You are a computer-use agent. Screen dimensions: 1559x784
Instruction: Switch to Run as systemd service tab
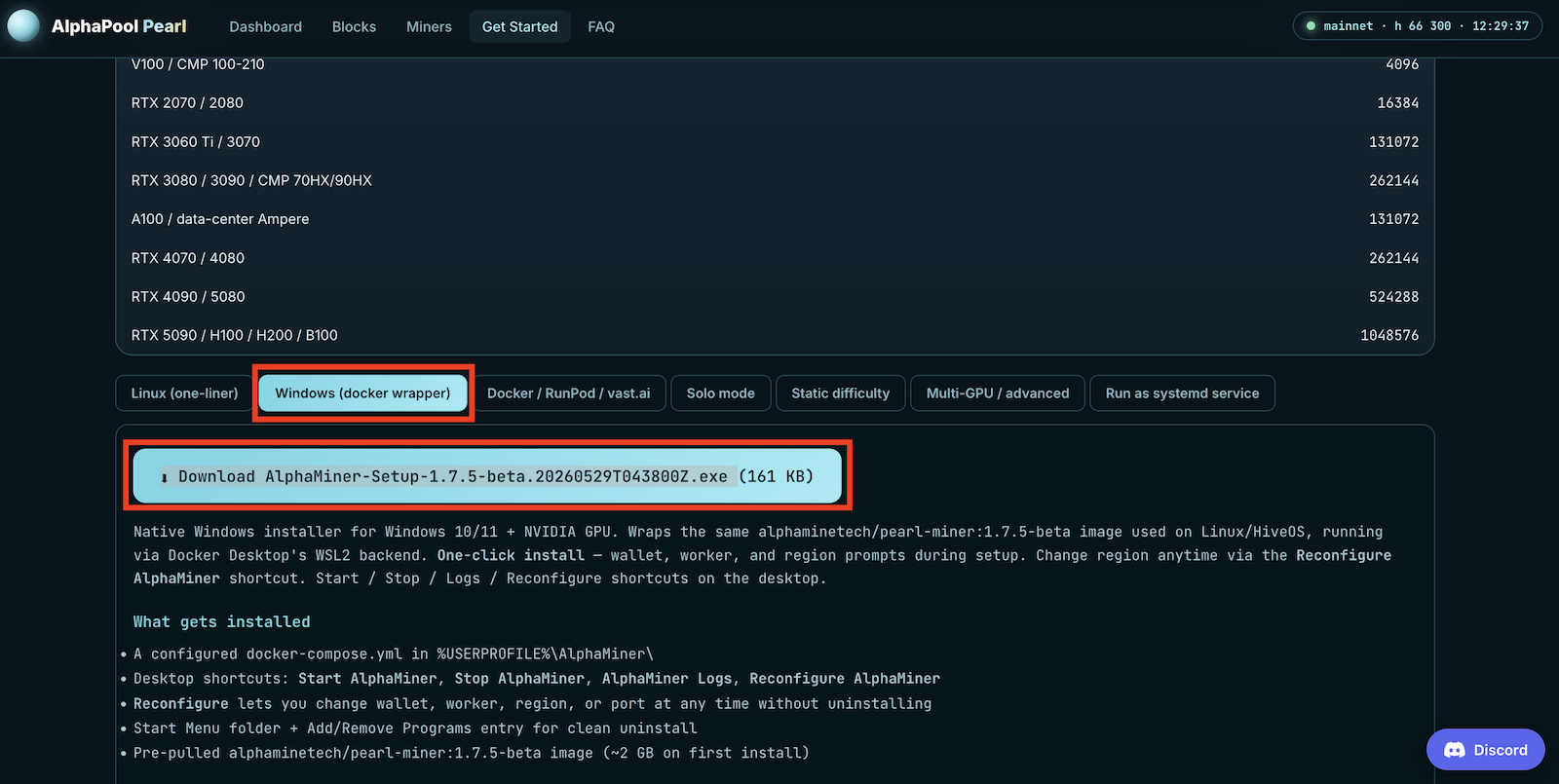(x=1182, y=393)
